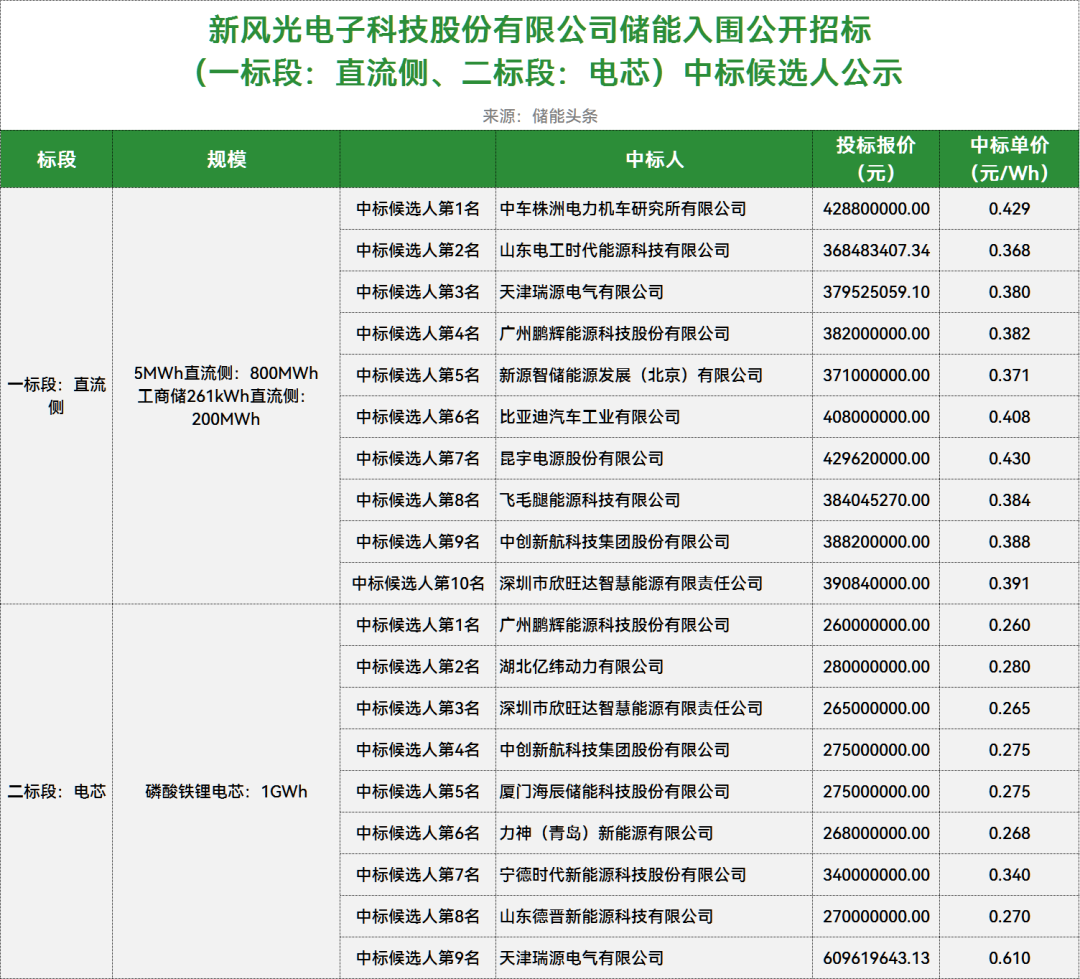Click unit price 0.371

click(1009, 375)
